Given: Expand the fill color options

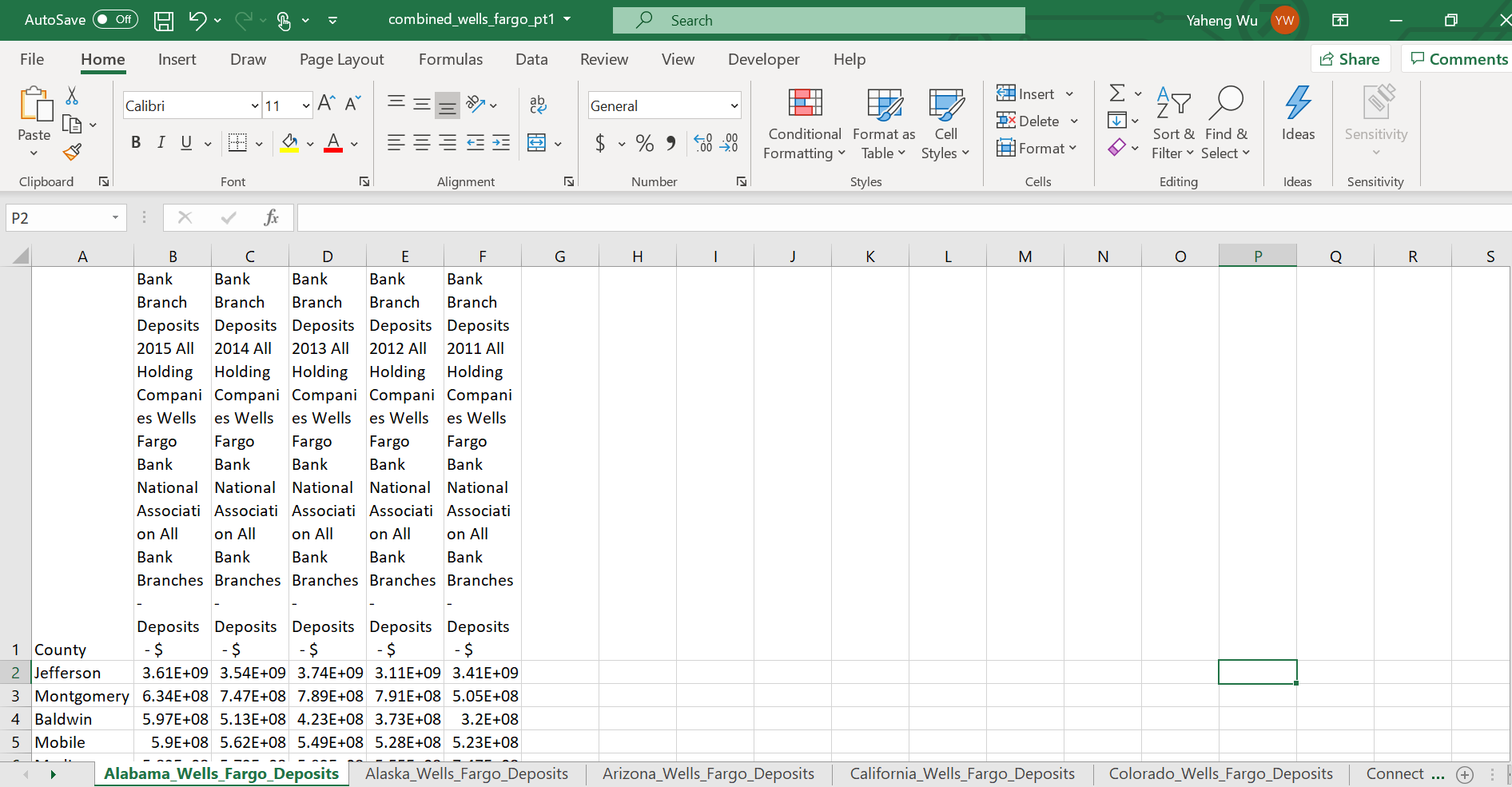Looking at the screenshot, I should point(311,143).
